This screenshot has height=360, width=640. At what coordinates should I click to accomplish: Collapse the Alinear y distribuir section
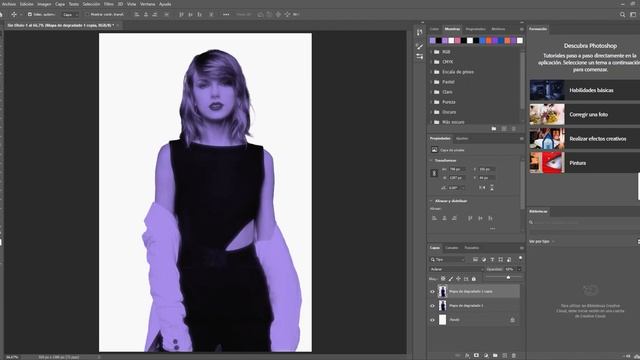pyautogui.click(x=431, y=201)
